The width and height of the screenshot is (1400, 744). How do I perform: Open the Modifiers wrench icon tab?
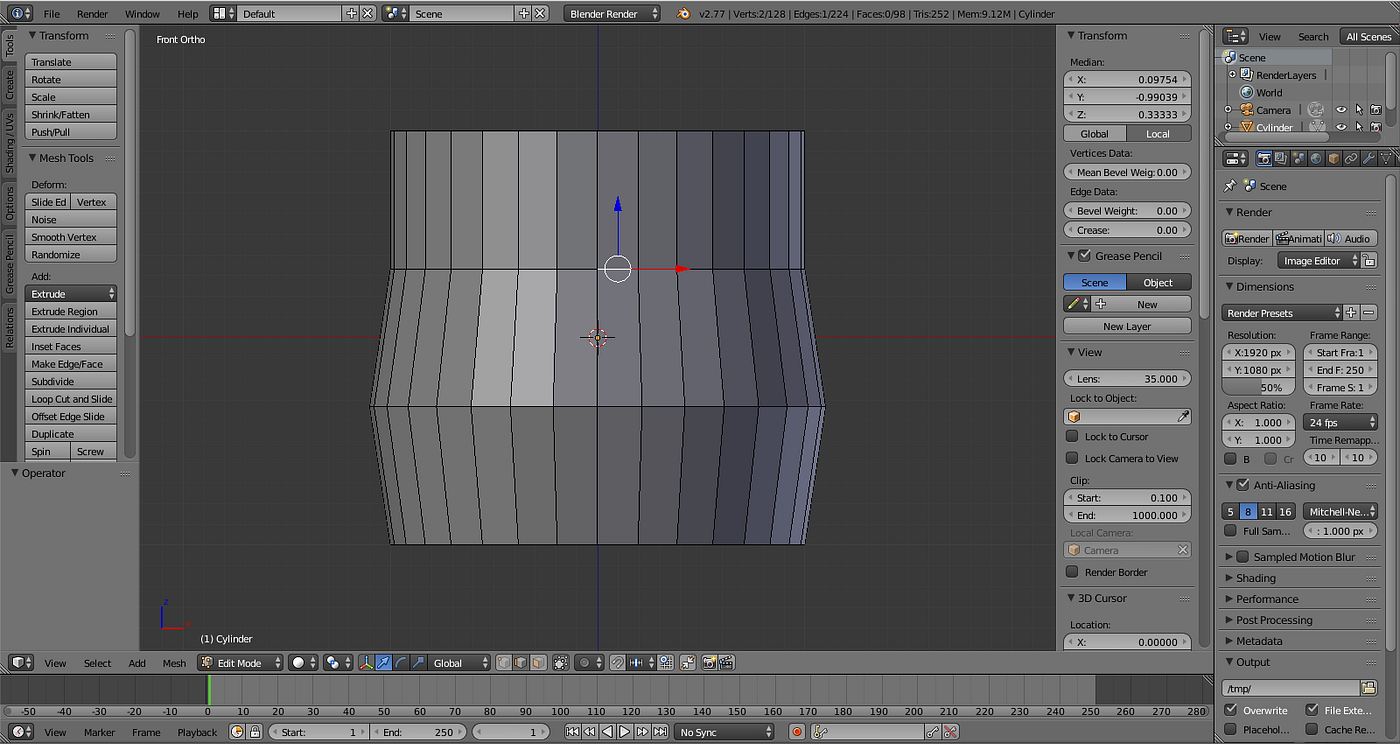[x=1369, y=158]
